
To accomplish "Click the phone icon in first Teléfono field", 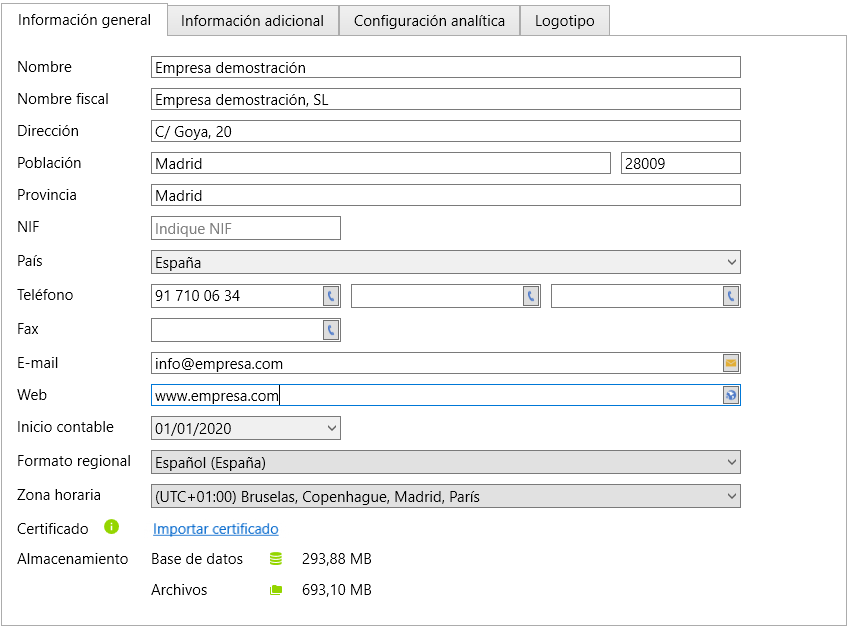I will pyautogui.click(x=331, y=296).
